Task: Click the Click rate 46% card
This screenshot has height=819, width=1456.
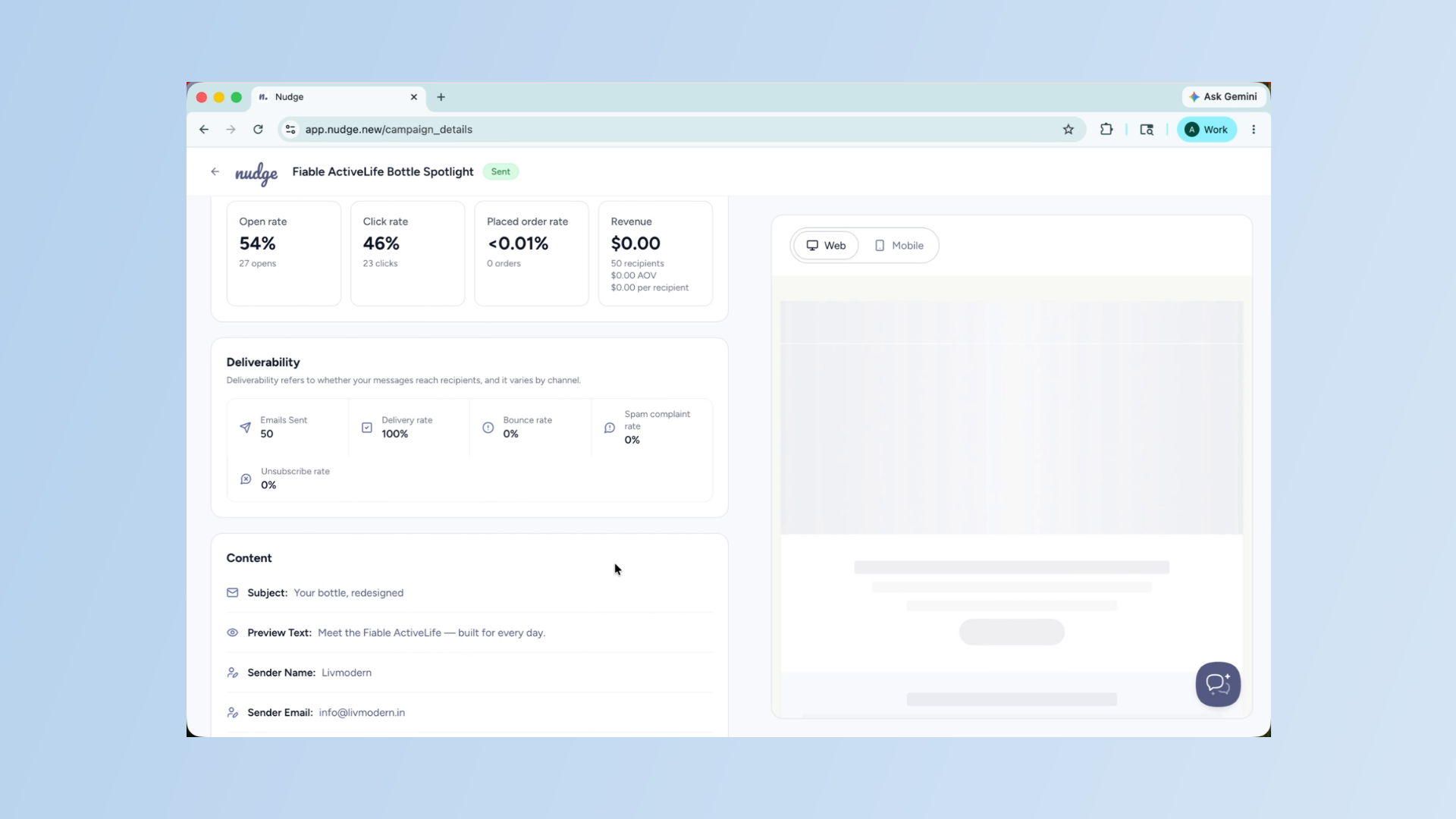Action: tap(407, 253)
